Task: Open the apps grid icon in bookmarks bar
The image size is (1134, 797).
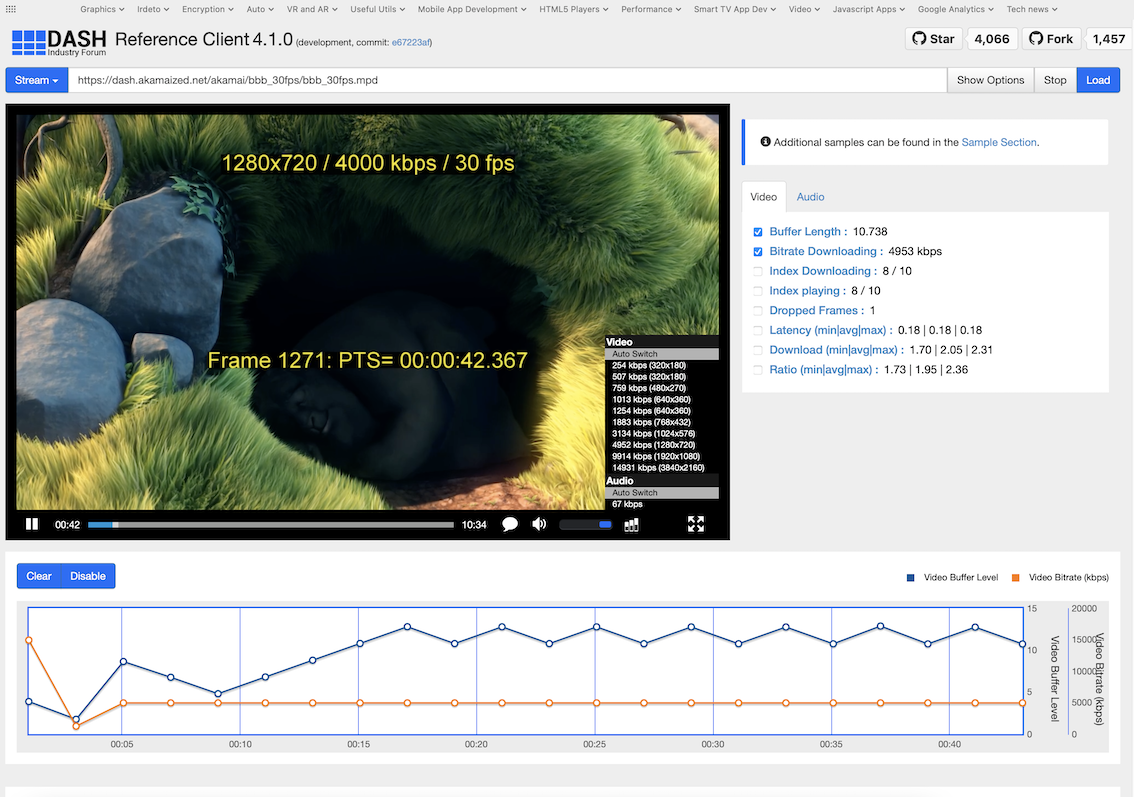Action: point(10,9)
